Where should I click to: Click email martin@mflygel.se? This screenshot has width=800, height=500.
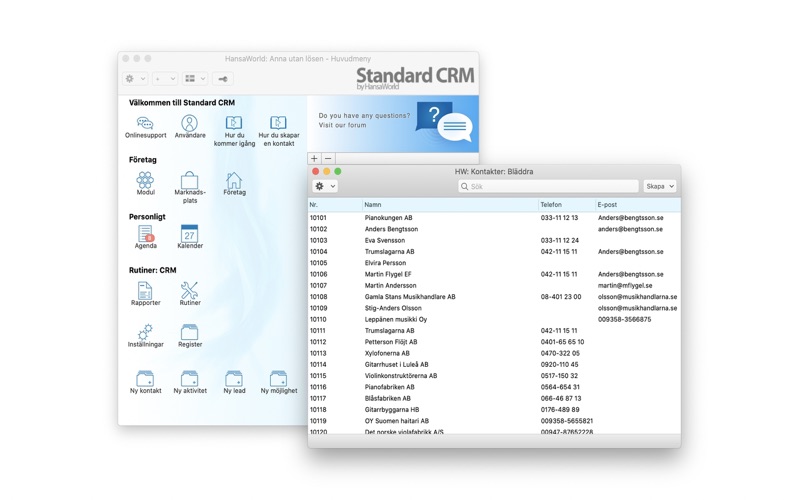[x=625, y=285]
